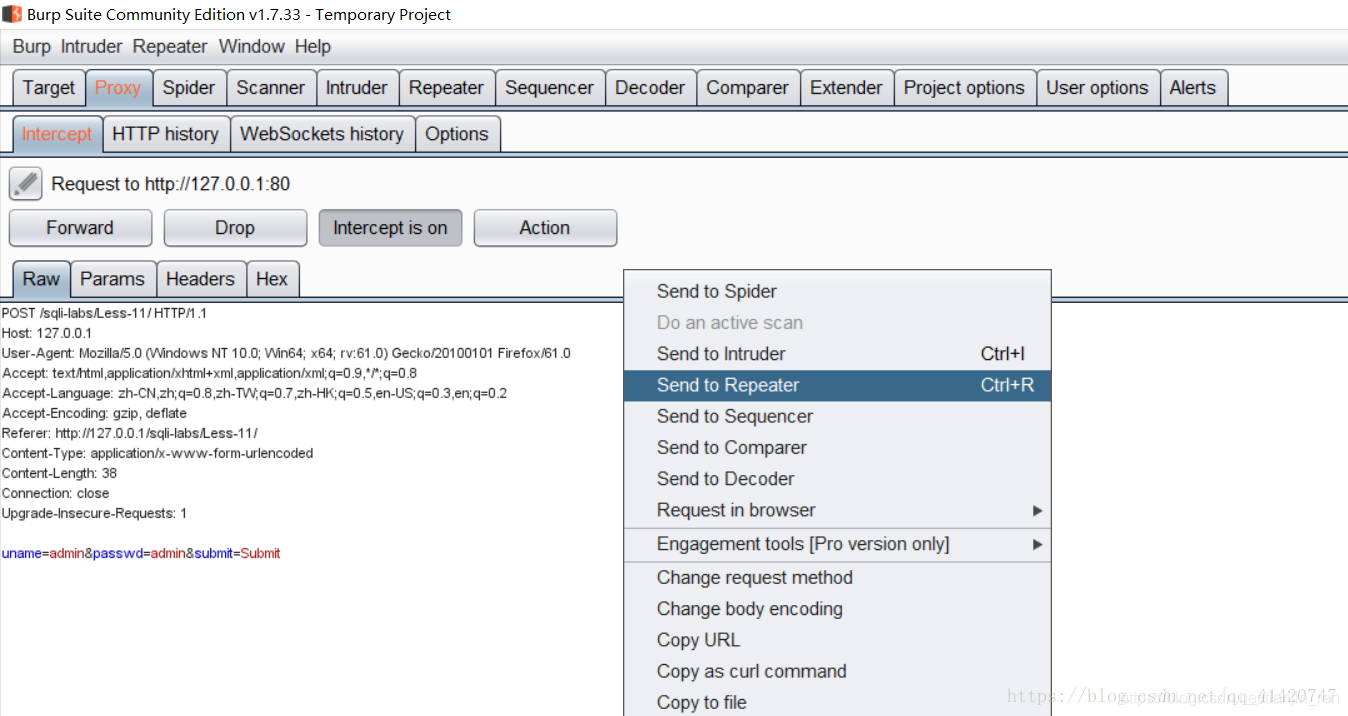The width and height of the screenshot is (1348, 716).
Task: Choose Send to Comparer from context menu
Action: click(837, 447)
